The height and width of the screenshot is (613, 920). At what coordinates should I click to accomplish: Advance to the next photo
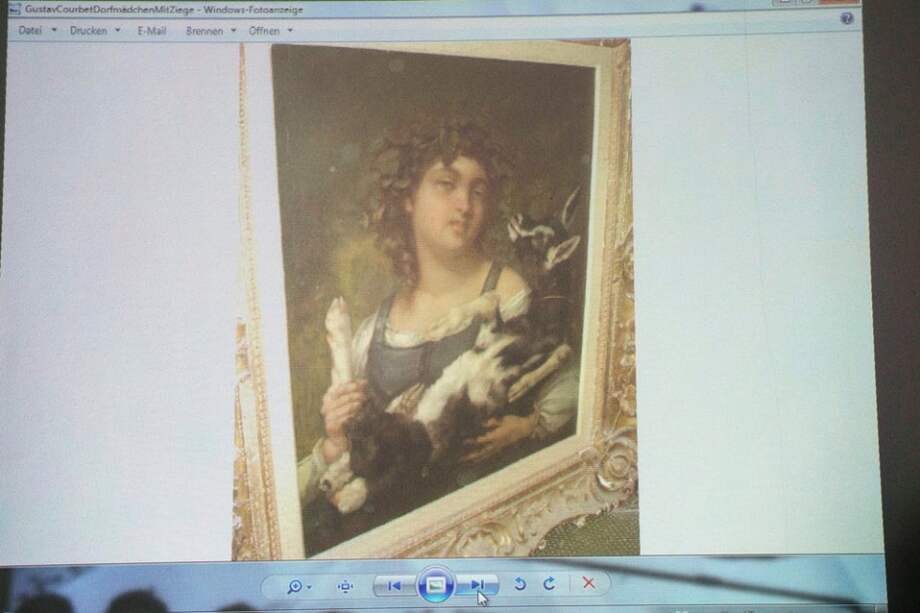point(480,584)
